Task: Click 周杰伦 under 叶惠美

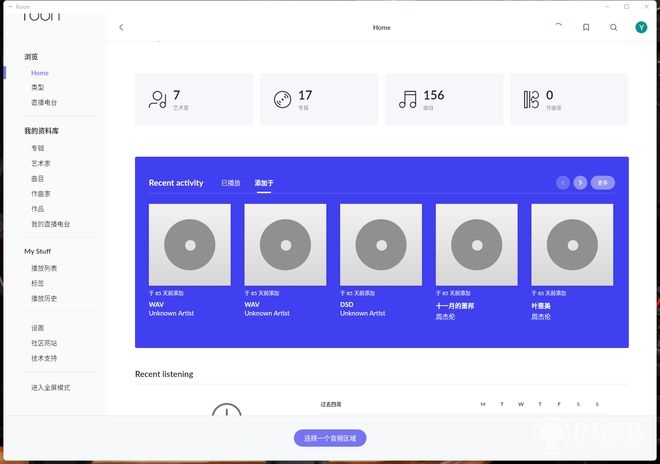Action: [541, 316]
